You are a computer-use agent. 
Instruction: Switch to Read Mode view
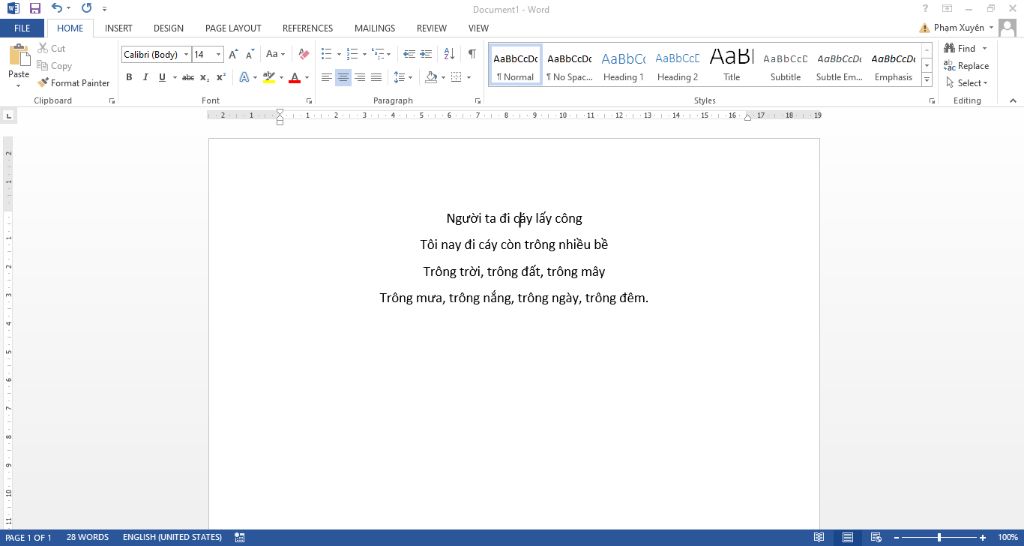tap(819, 538)
